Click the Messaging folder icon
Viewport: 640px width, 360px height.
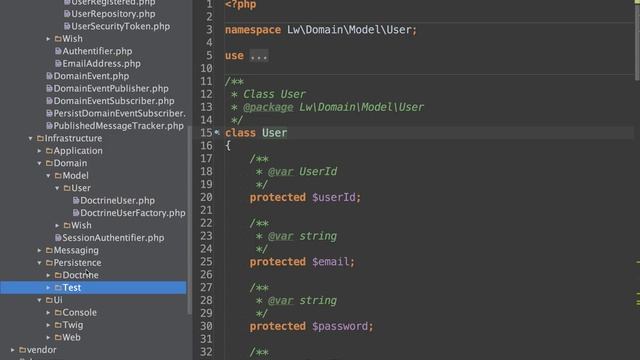[49, 250]
